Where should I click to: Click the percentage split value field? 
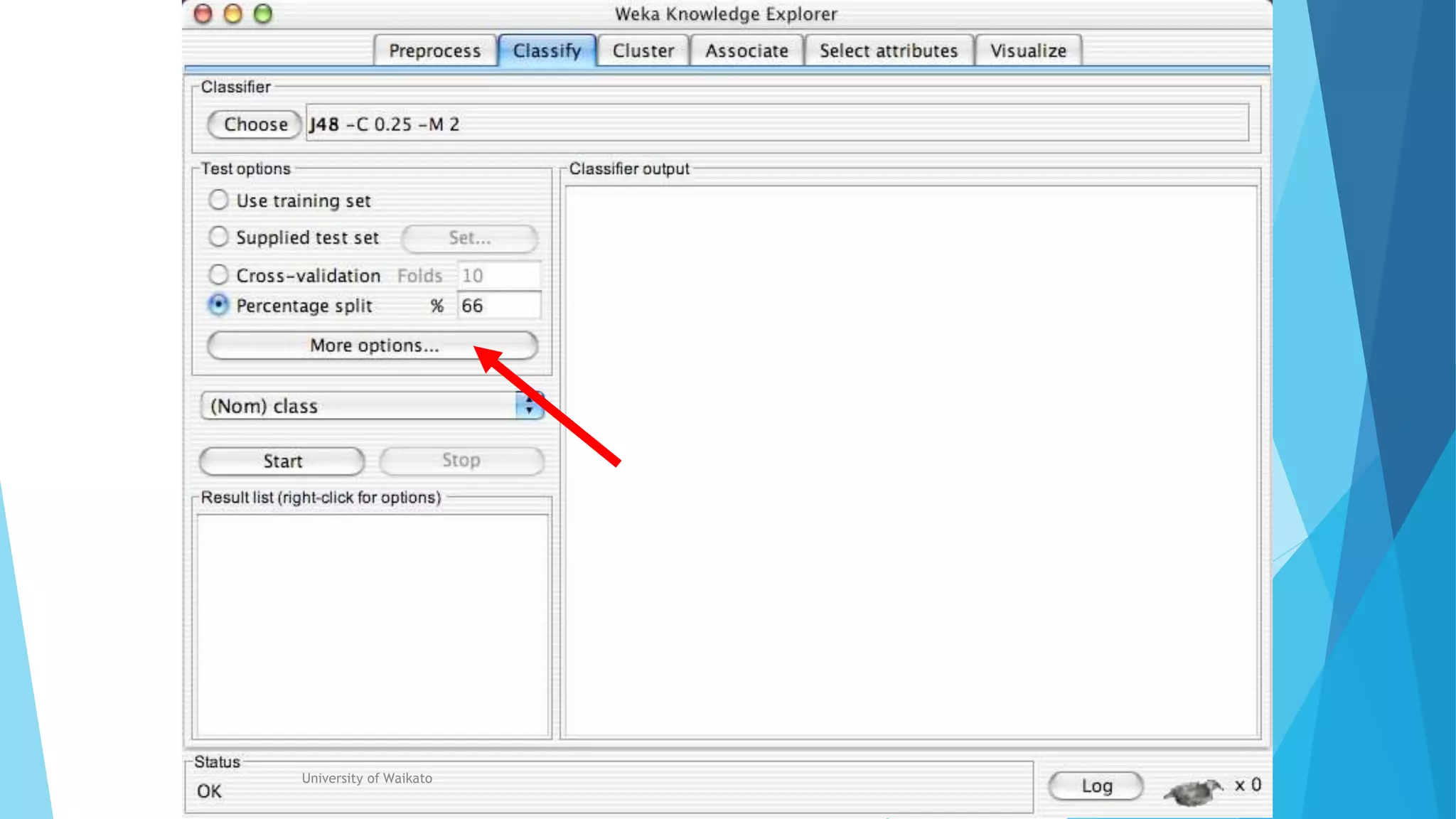[x=498, y=306]
